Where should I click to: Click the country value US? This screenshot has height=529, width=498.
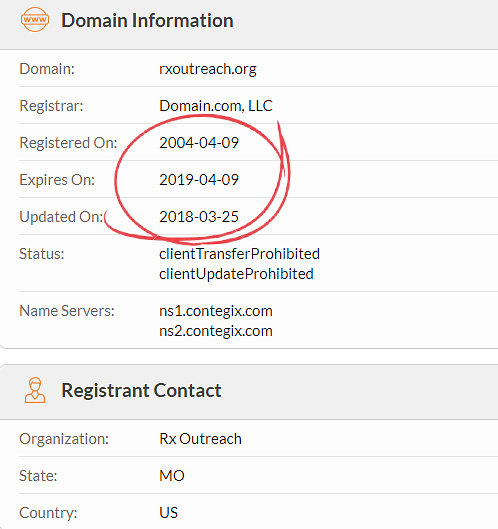(168, 513)
